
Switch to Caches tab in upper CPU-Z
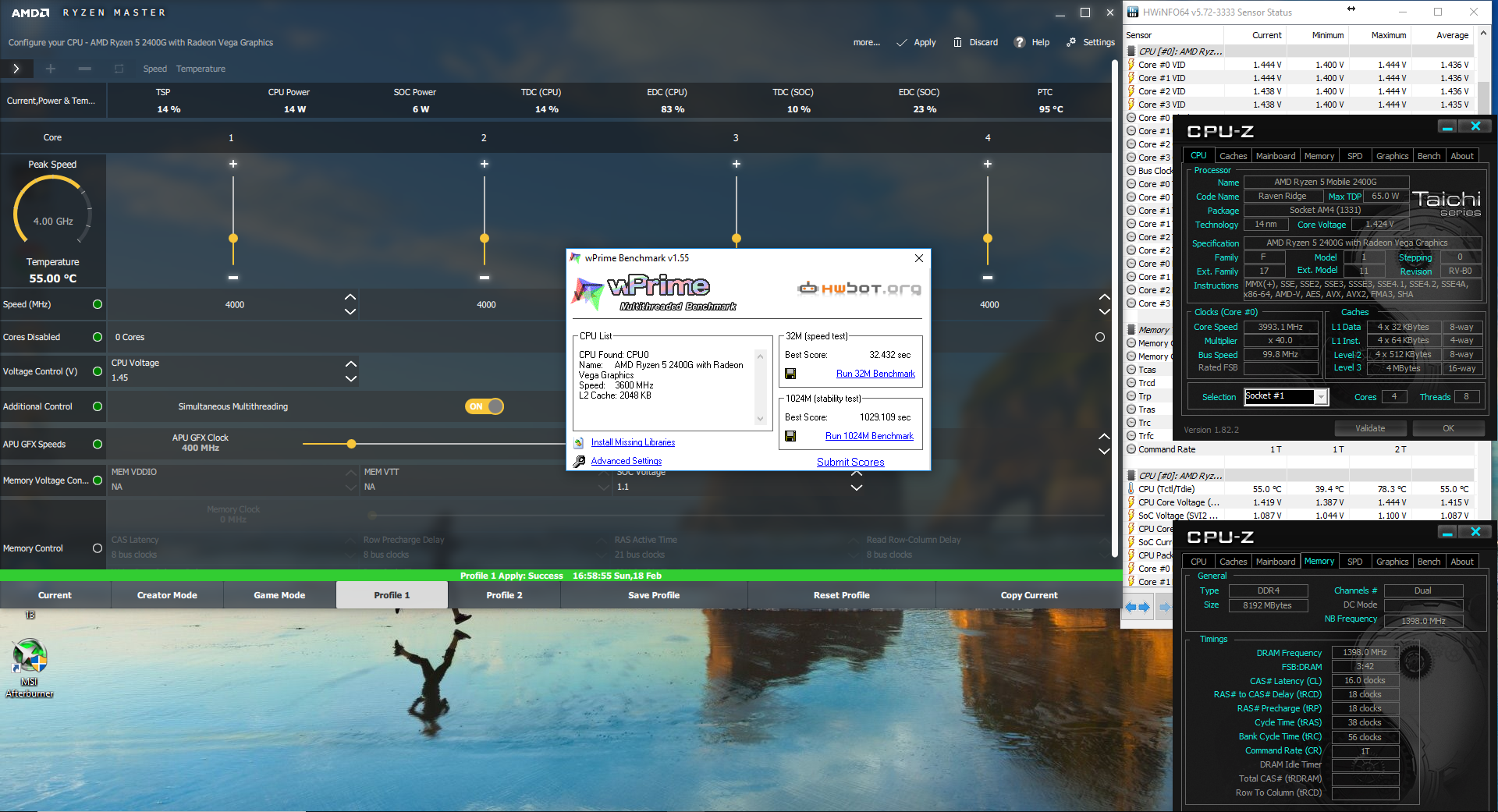1233,156
